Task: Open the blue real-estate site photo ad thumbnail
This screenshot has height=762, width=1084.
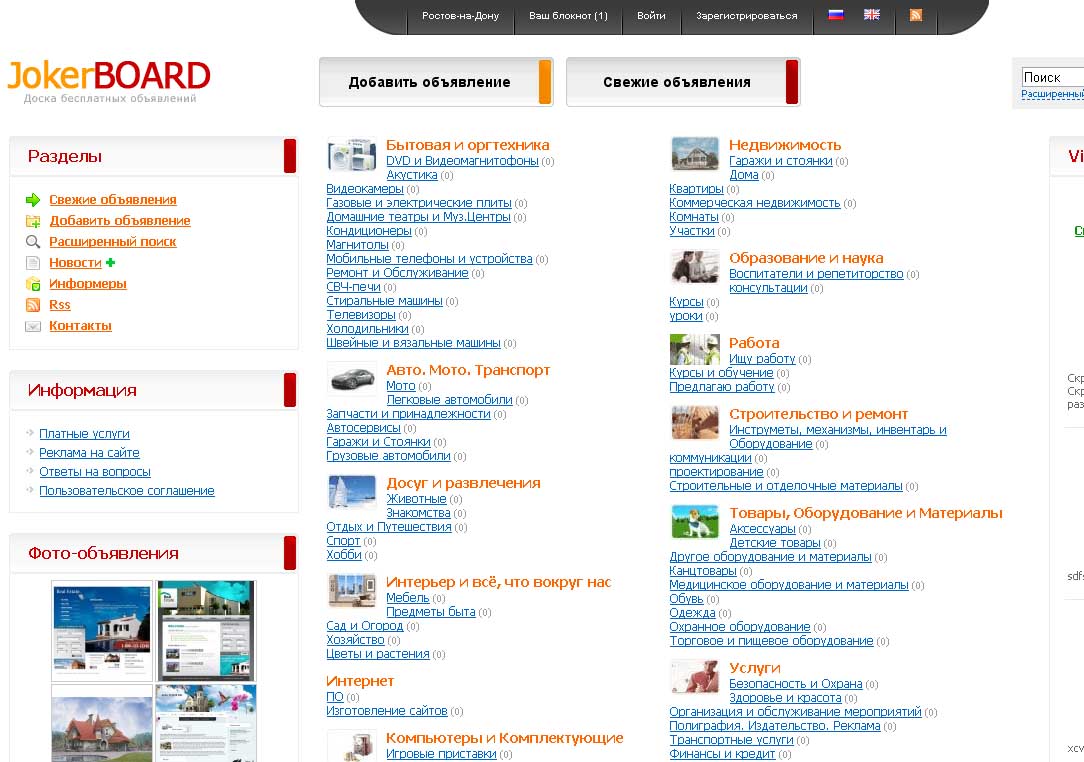Action: (x=102, y=631)
